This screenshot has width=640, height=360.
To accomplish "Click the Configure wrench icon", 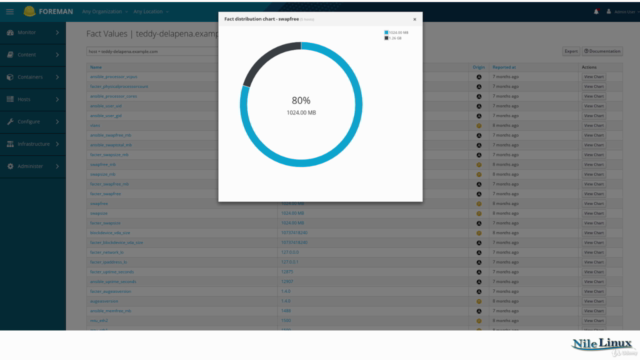I will tap(10, 122).
